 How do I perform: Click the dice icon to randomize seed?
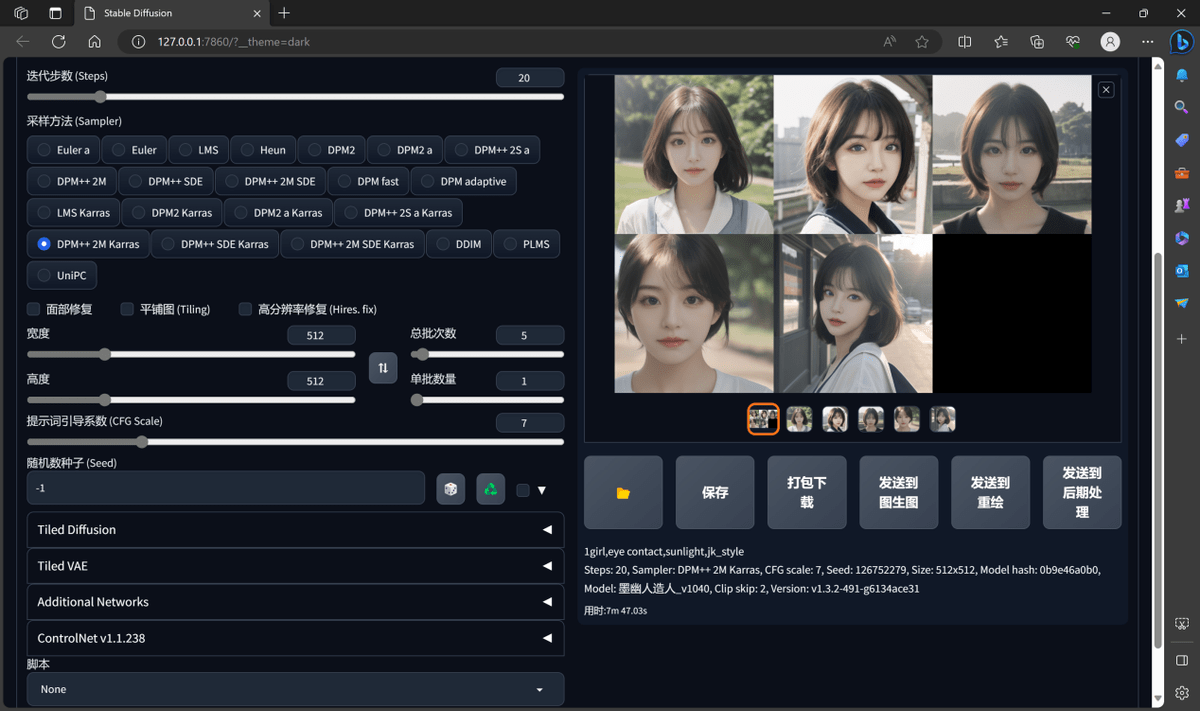coord(450,488)
